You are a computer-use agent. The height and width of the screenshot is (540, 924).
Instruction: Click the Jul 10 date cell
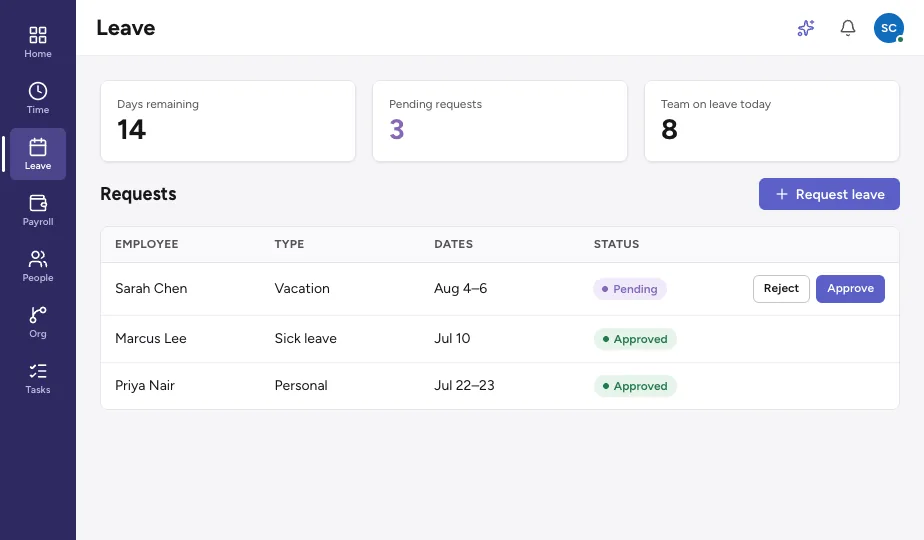point(452,338)
